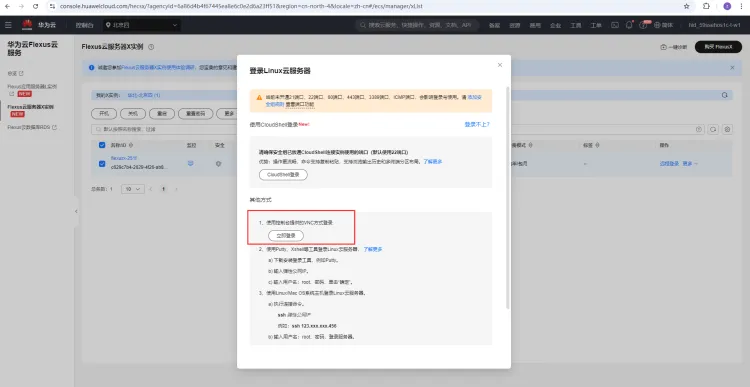Expand 更多 actions in instance row
This screenshot has height=387, width=750.
coord(690,164)
